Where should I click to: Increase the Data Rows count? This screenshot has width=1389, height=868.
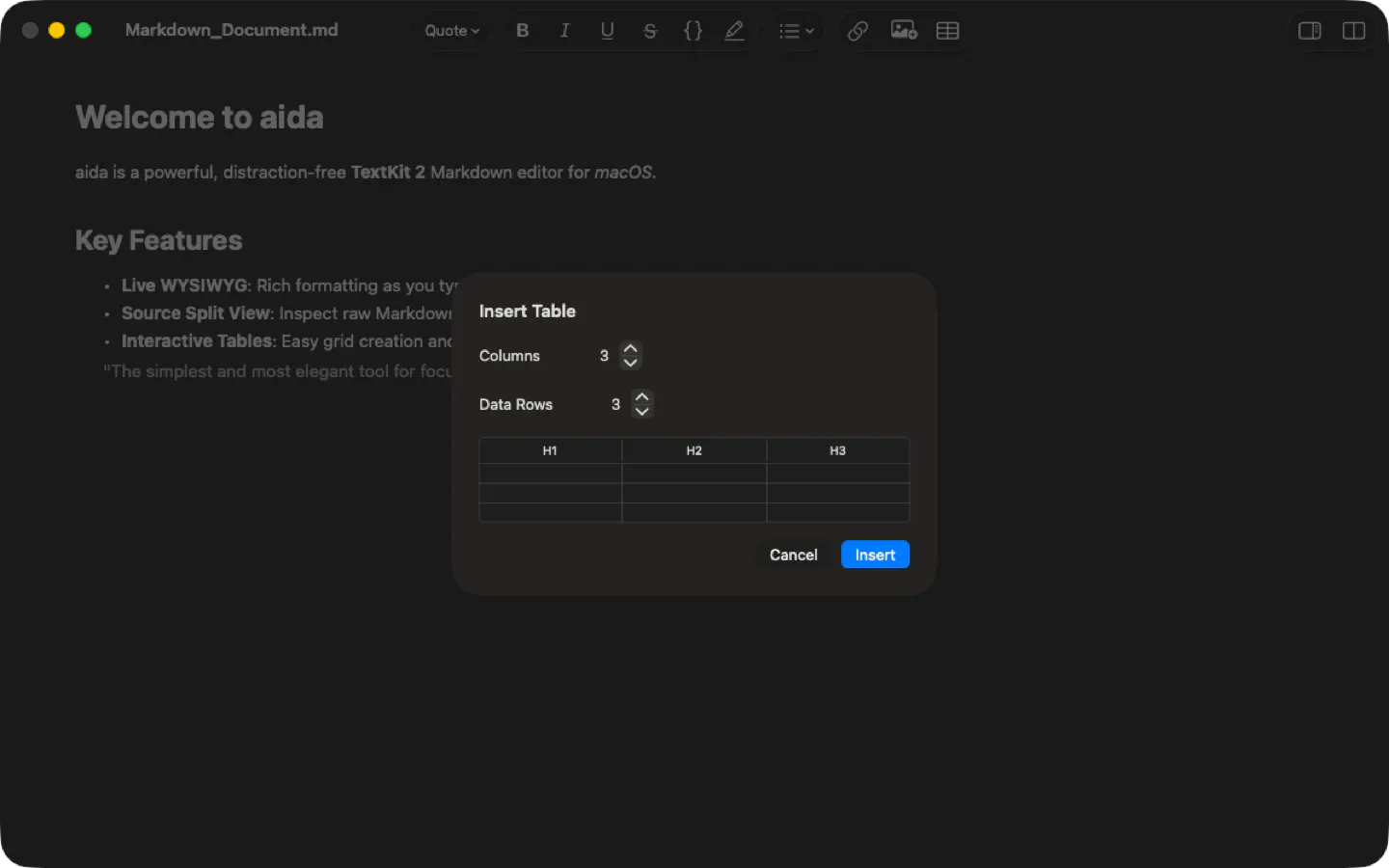(x=642, y=397)
